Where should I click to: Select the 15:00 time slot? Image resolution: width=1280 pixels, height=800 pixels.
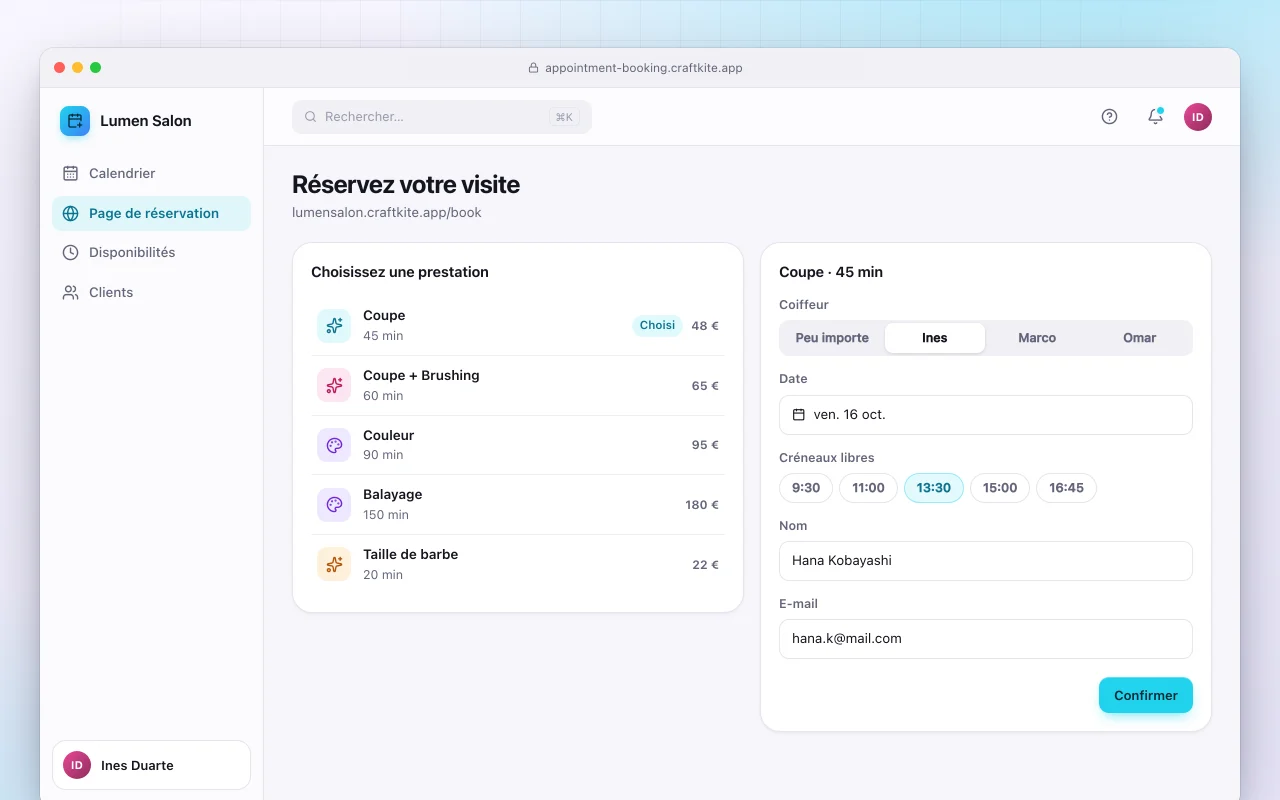click(1000, 488)
